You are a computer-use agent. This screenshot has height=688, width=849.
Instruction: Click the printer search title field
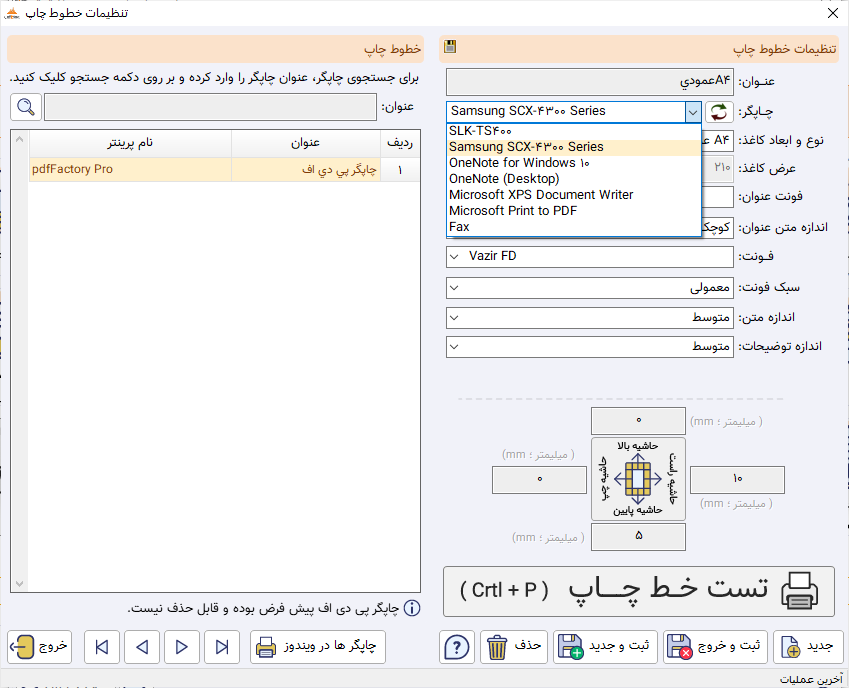pyautogui.click(x=210, y=107)
